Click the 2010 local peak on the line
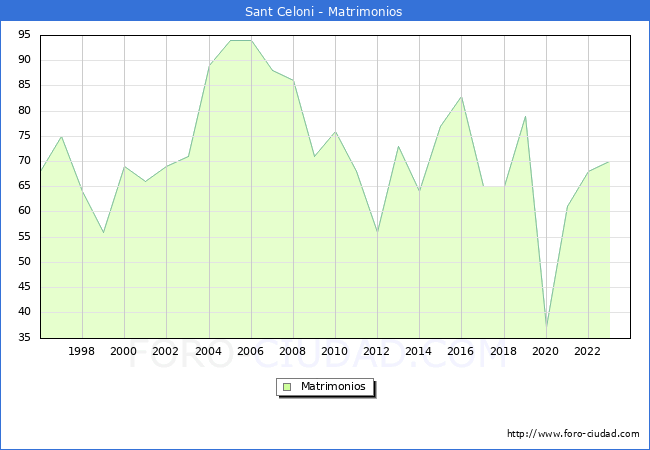 (335, 132)
